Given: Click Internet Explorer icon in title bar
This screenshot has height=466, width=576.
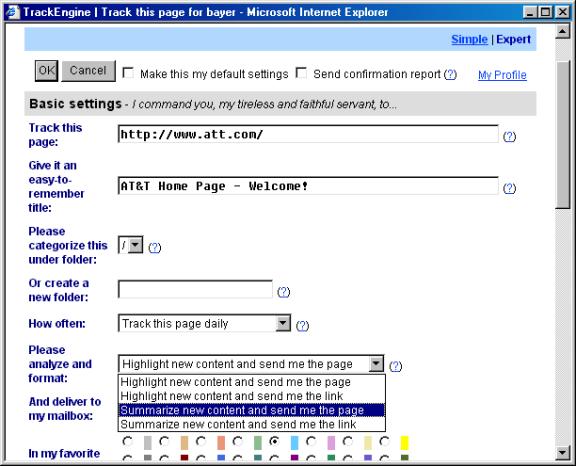Looking at the screenshot, I should [12, 12].
